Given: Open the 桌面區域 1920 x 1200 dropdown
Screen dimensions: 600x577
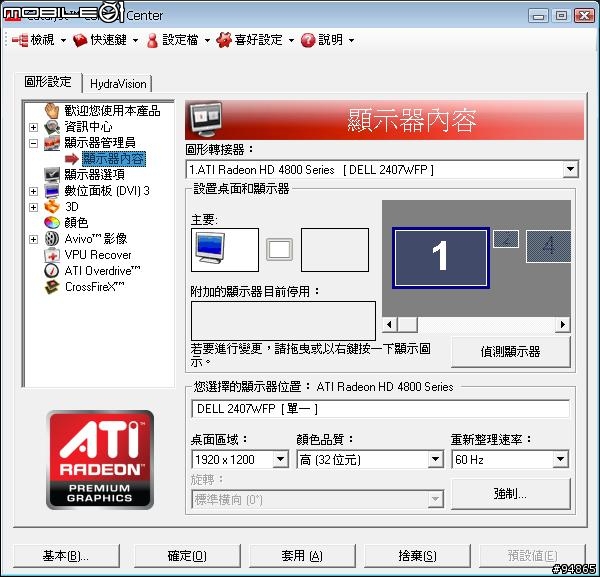Looking at the screenshot, I should click(x=280, y=459).
